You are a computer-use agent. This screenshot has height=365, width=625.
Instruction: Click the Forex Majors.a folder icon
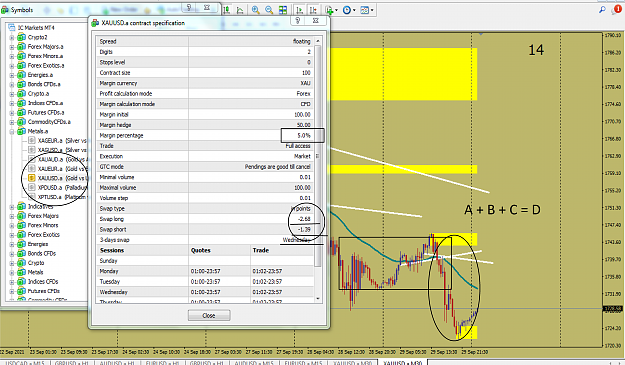pyautogui.click(x=22, y=47)
